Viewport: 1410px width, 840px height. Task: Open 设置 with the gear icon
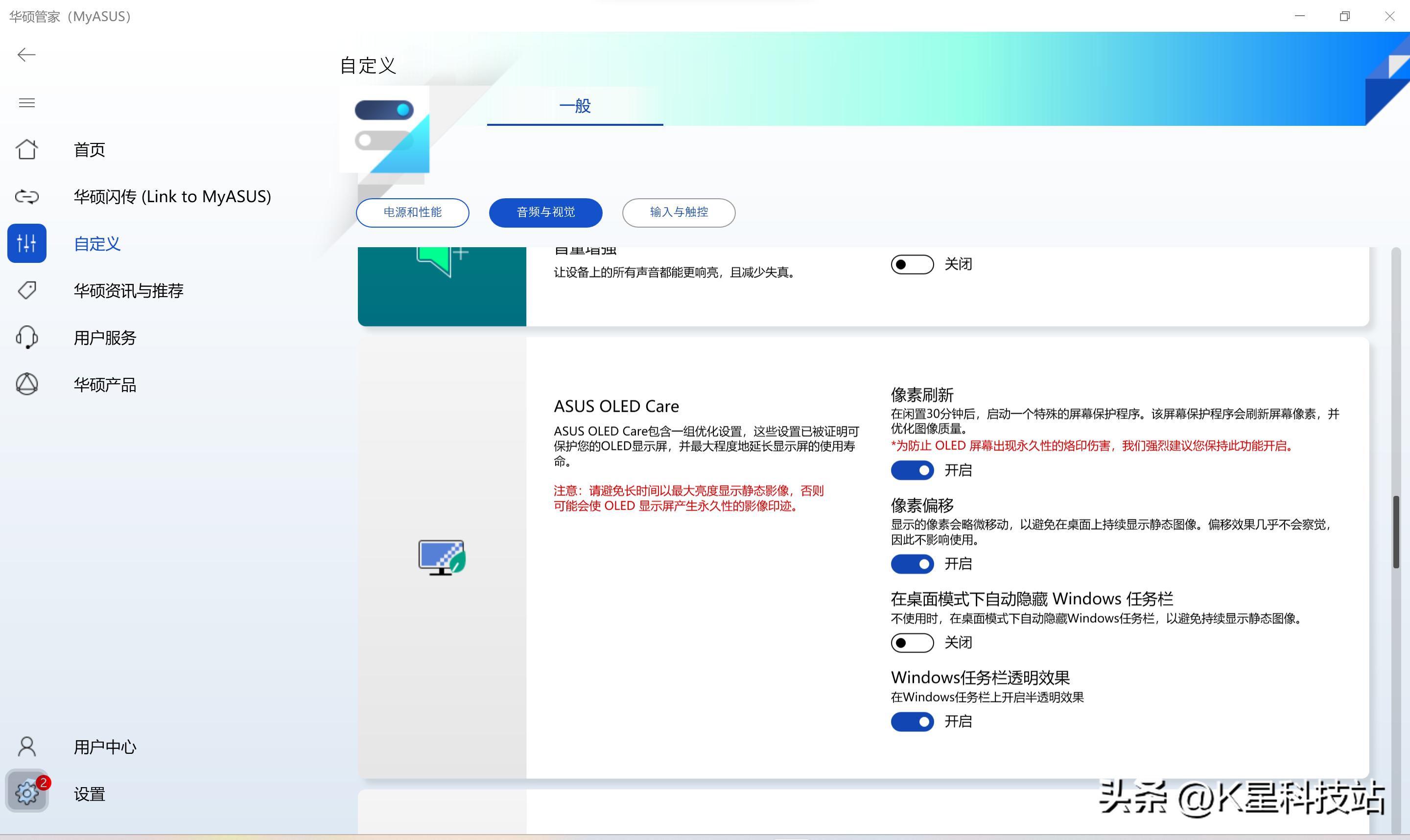coord(26,793)
